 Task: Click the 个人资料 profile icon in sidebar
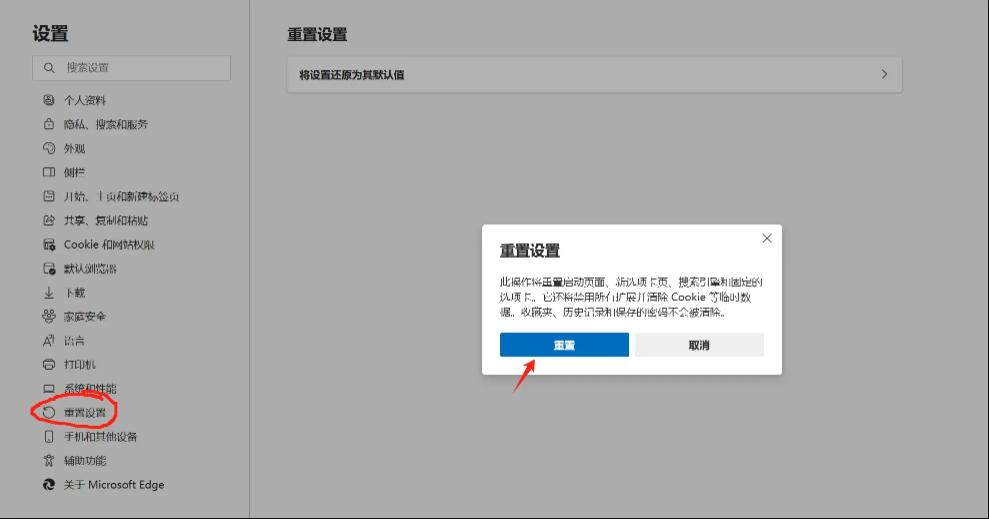[48, 100]
